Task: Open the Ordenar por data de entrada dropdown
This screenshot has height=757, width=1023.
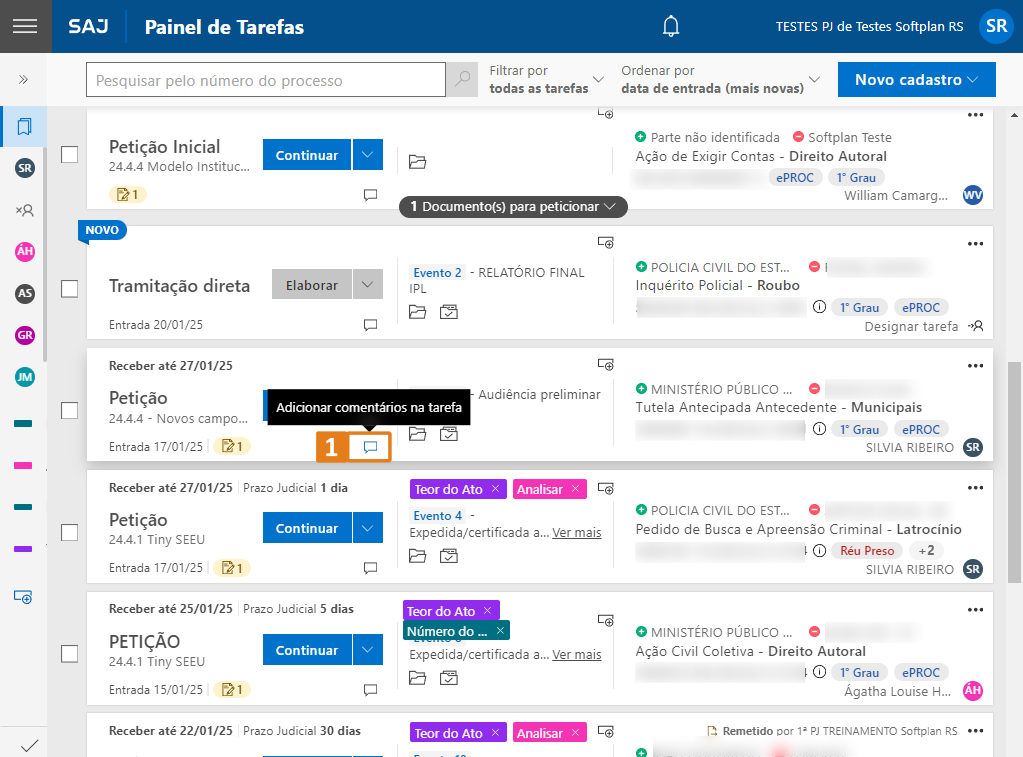Action: [x=720, y=80]
